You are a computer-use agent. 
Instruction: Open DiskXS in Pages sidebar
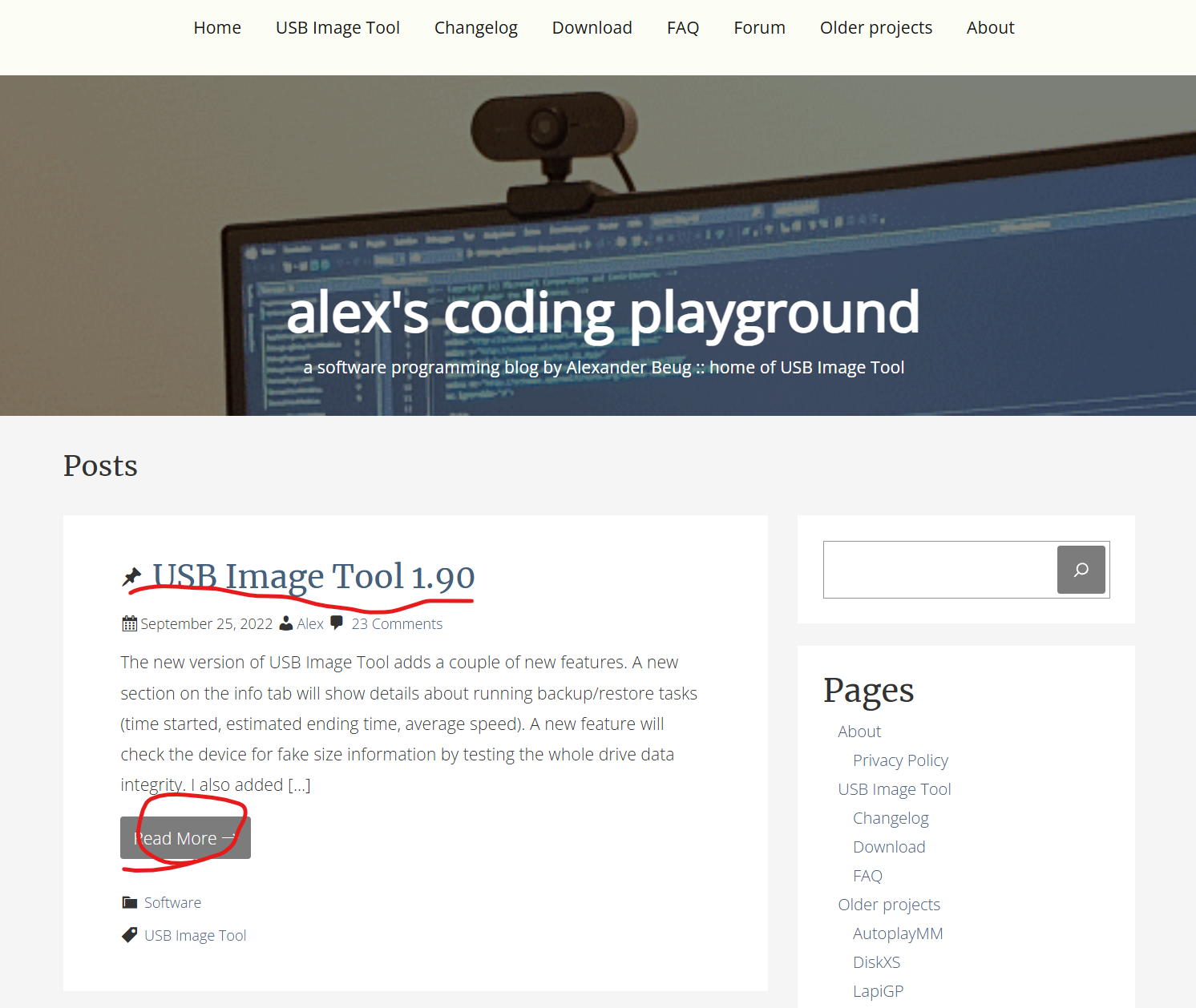point(876,962)
